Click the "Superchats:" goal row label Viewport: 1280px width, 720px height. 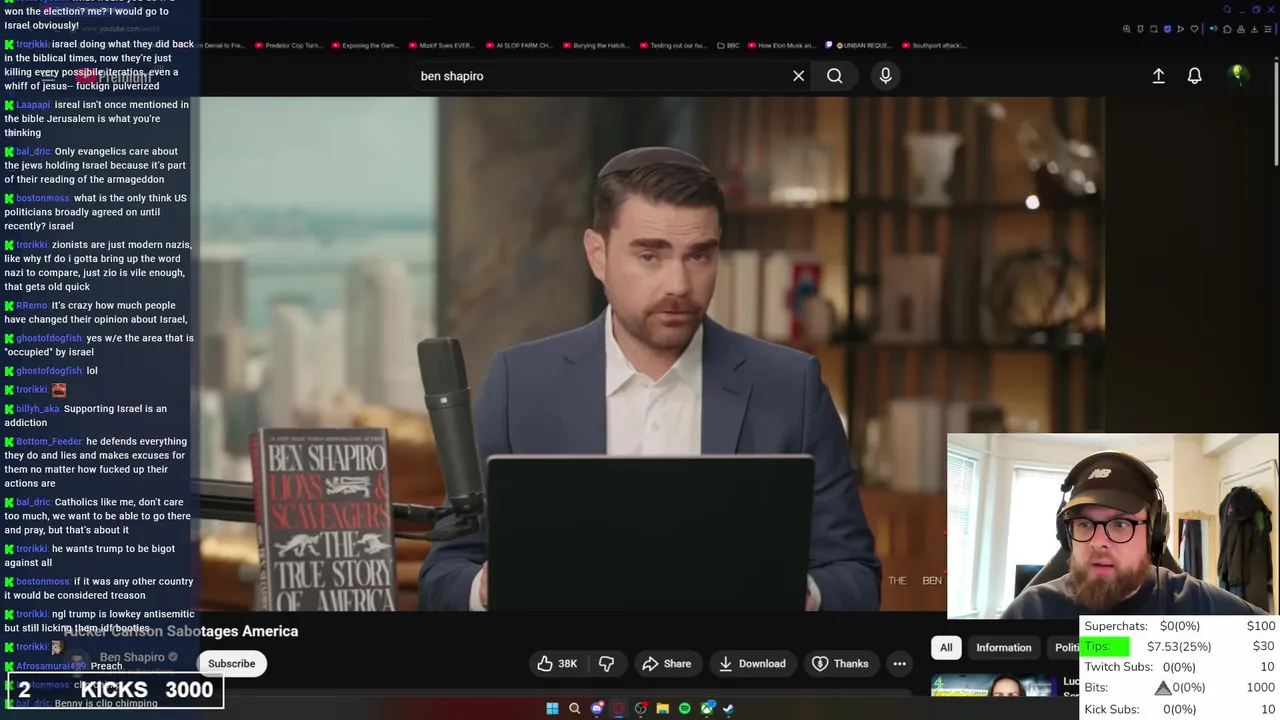coord(1116,626)
